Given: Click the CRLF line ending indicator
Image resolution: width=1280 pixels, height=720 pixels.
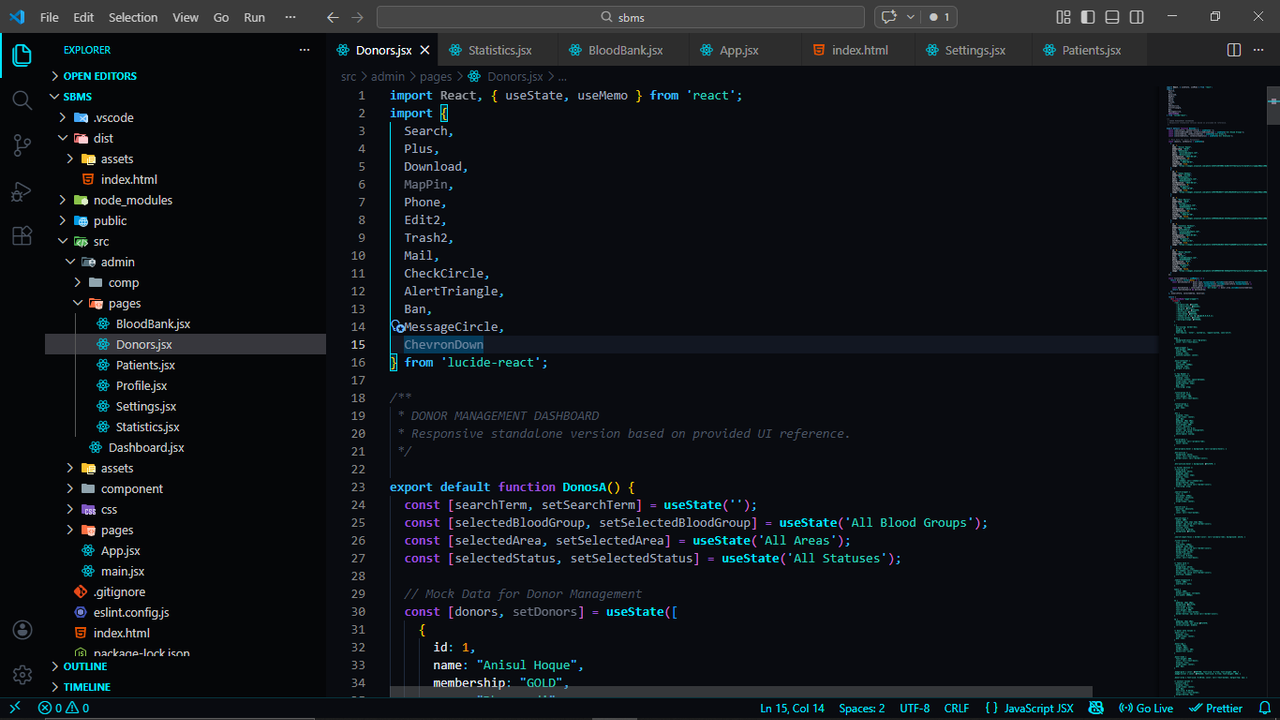Looking at the screenshot, I should click(956, 707).
